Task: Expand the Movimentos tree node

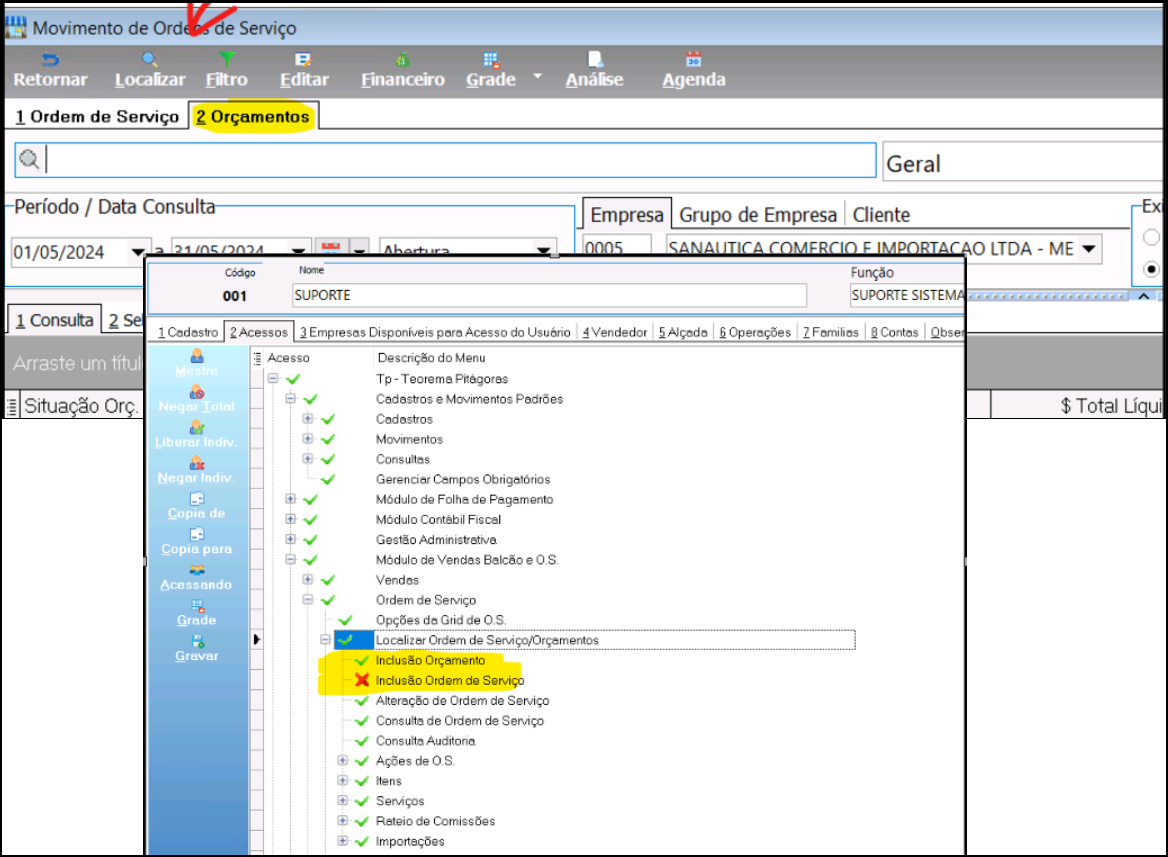Action: click(308, 439)
